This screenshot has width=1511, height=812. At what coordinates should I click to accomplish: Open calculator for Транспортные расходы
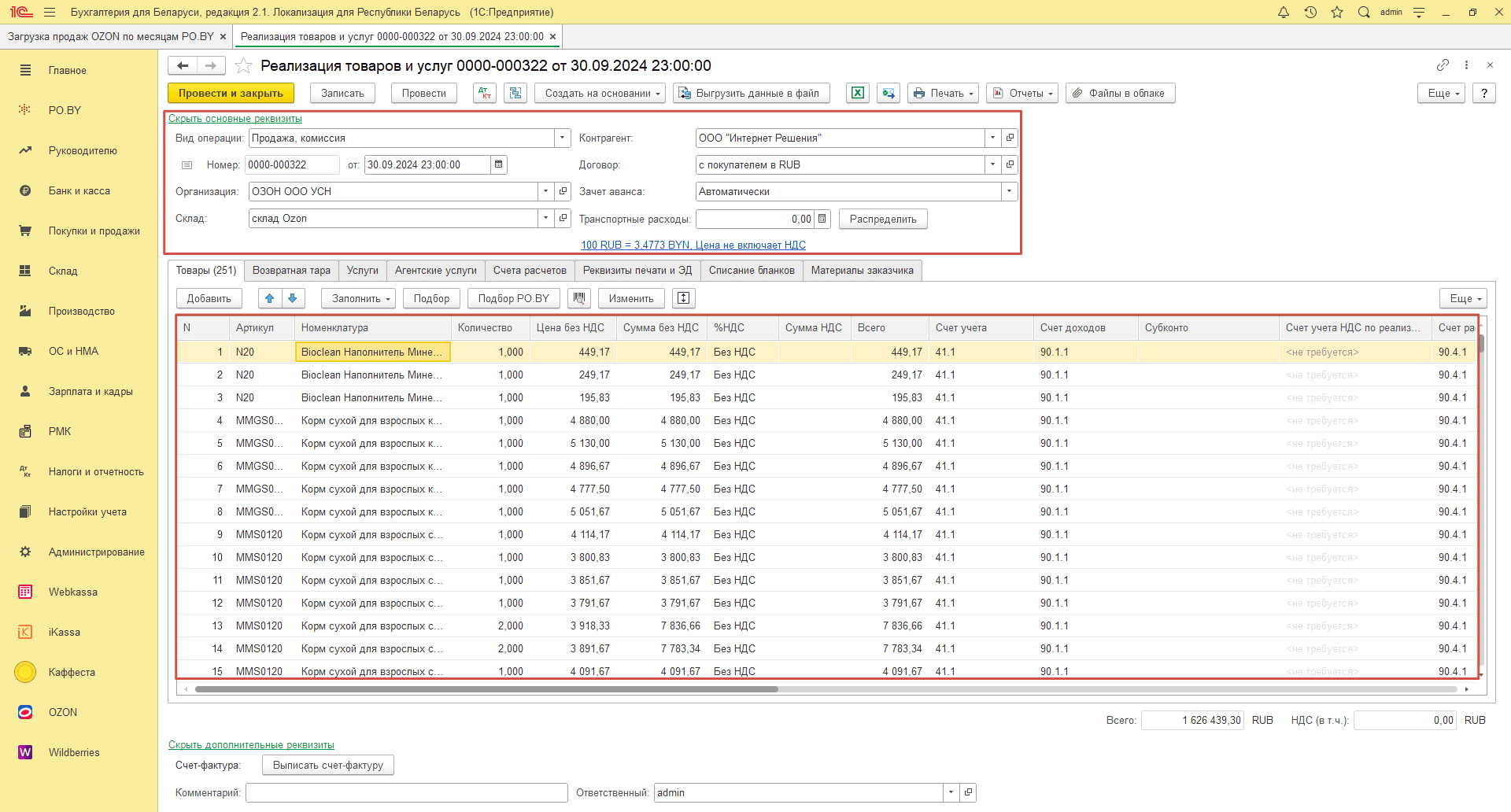pos(822,219)
